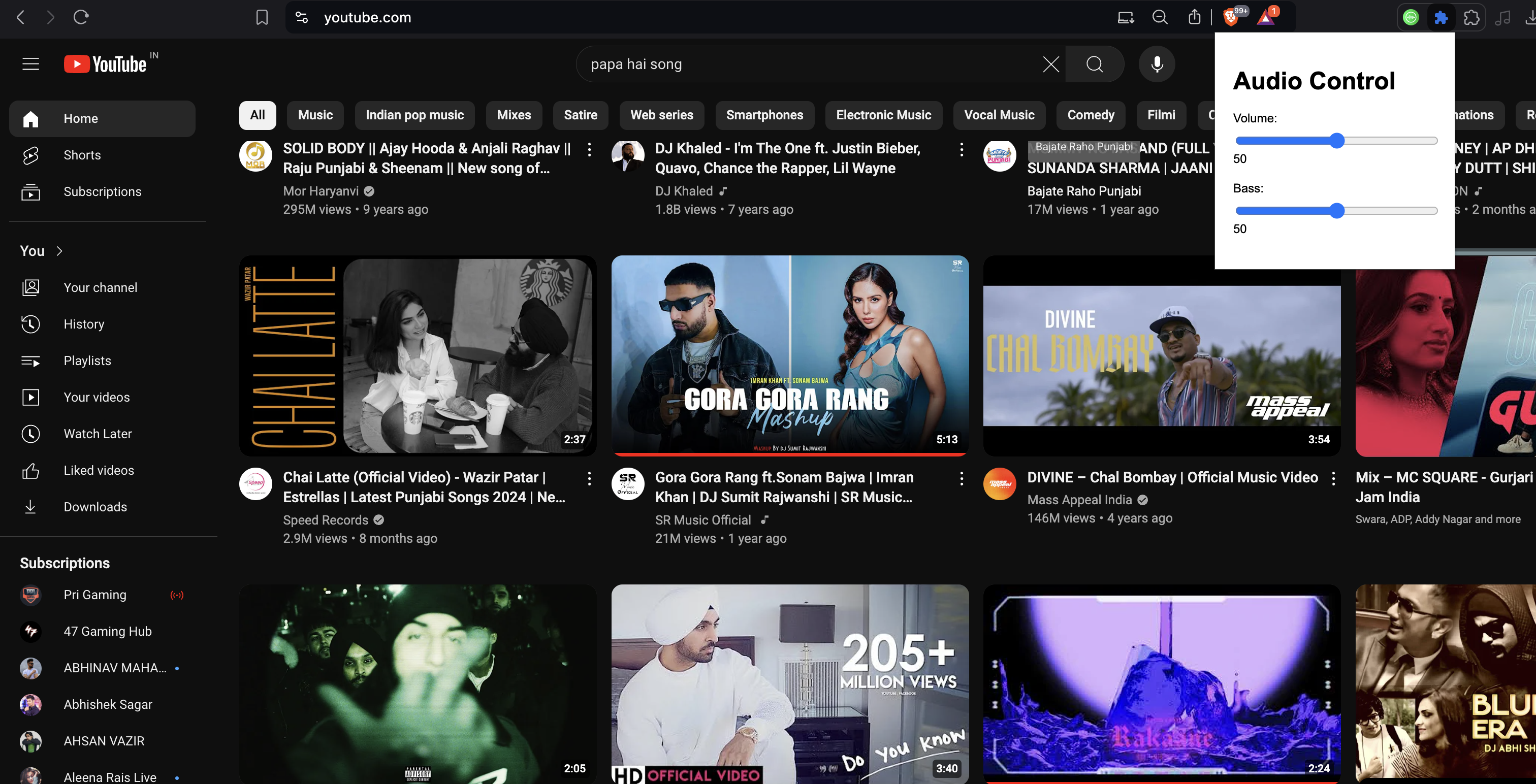Open Watch Later in sidebar
Screen dimensions: 1536x784
tap(102, 434)
